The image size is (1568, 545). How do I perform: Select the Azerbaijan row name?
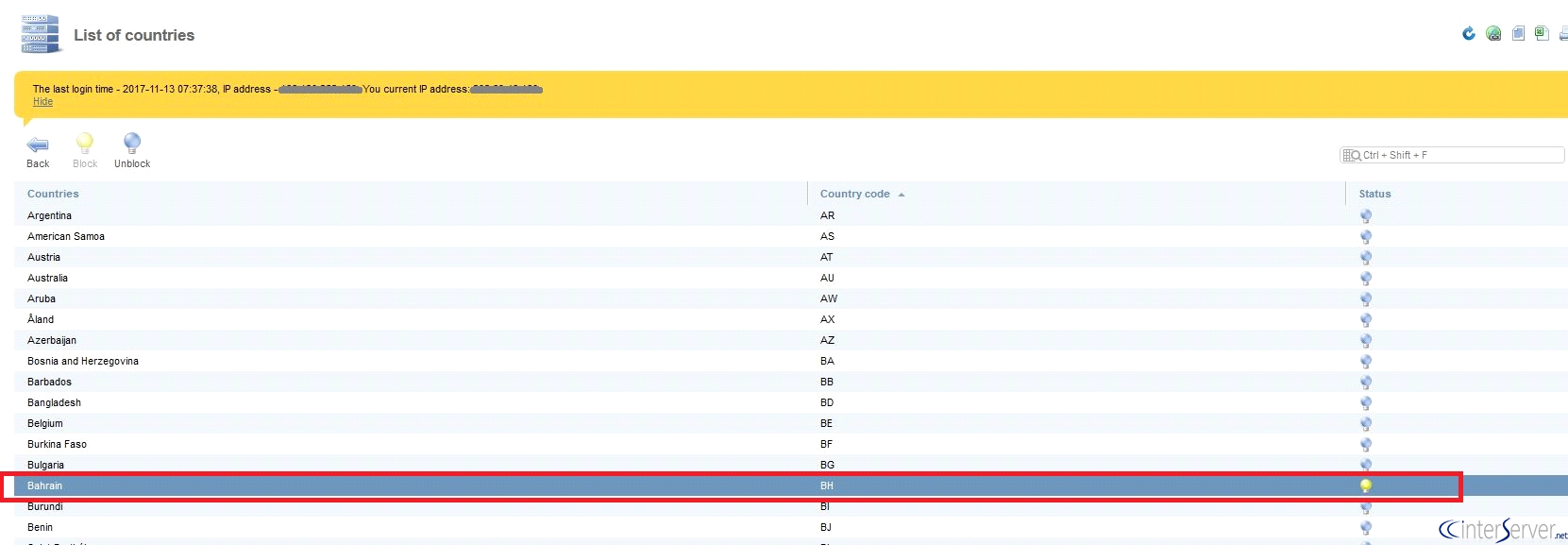pyautogui.click(x=52, y=340)
